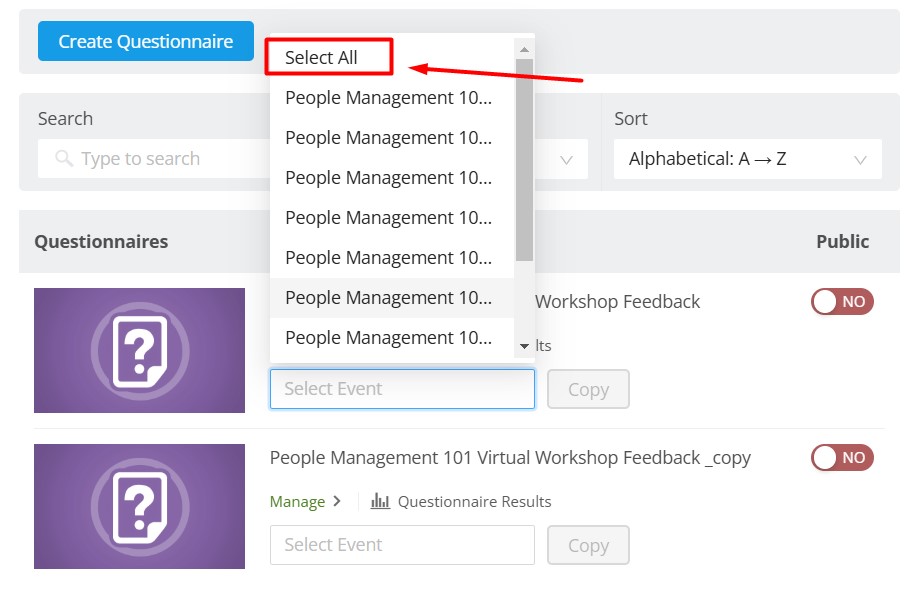Open the focused Select Event dropdown
This screenshot has height=597, width=917.
pyautogui.click(x=402, y=389)
